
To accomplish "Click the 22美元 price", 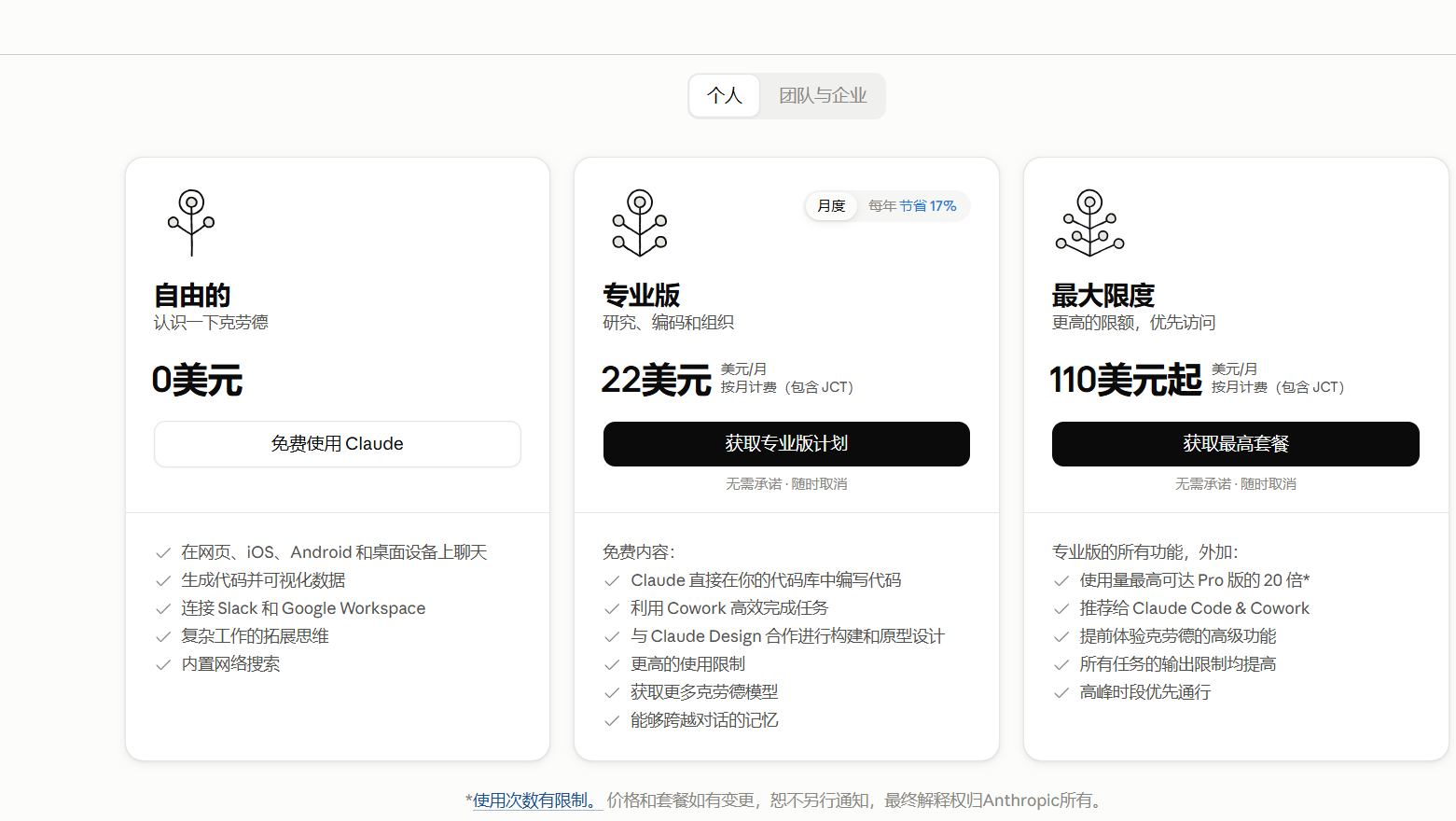I will point(656,380).
